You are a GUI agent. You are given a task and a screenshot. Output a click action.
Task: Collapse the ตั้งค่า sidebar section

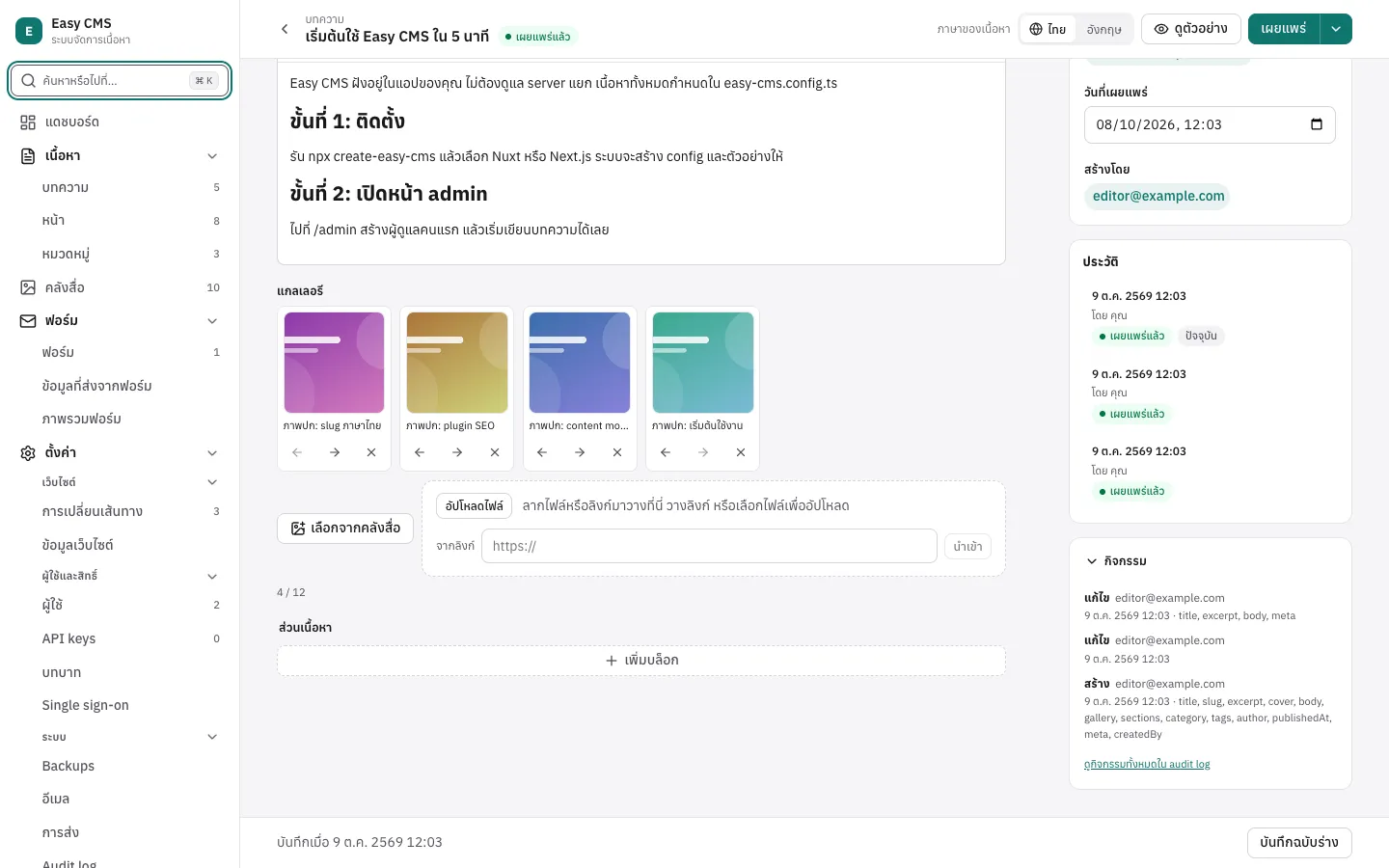tap(212, 452)
